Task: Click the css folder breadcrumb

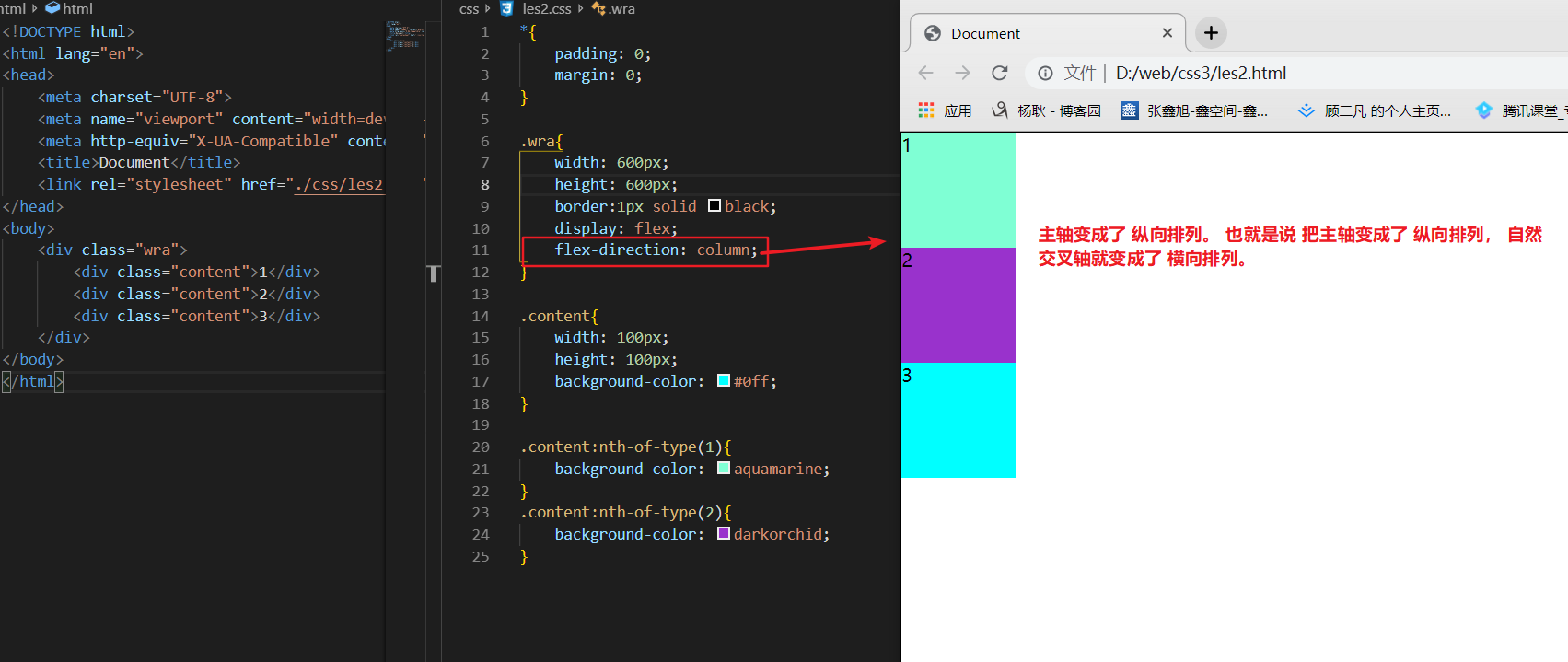Action: point(469,8)
